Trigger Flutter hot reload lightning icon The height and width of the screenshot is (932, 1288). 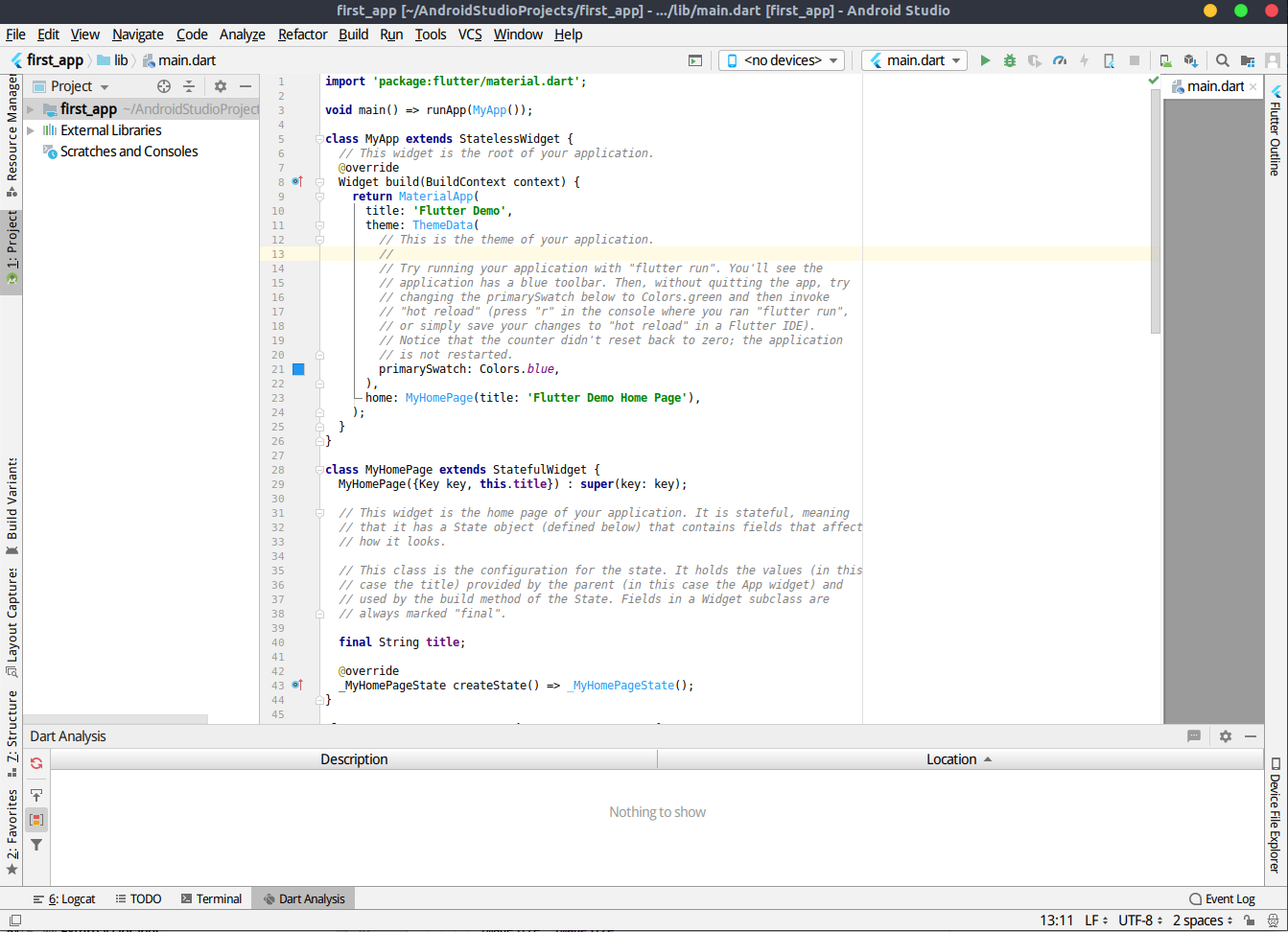[1085, 59]
